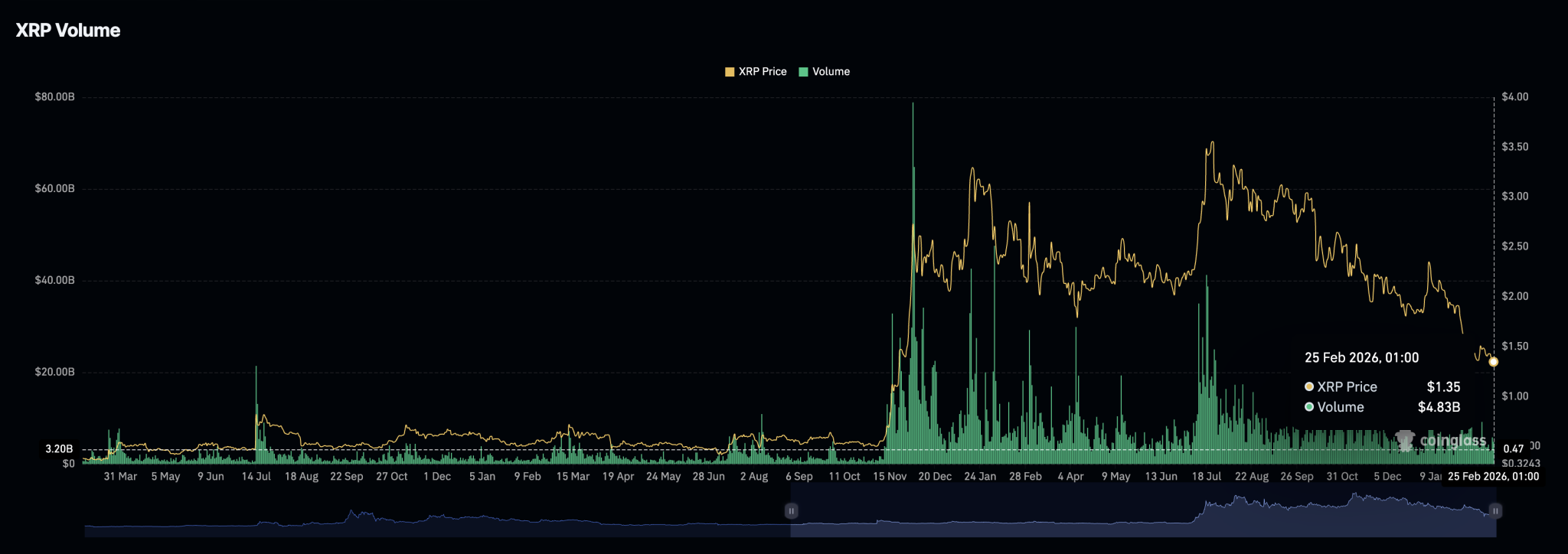Grab the left handle of the range slider
Viewport: 1568px width, 554px height.
click(x=791, y=510)
